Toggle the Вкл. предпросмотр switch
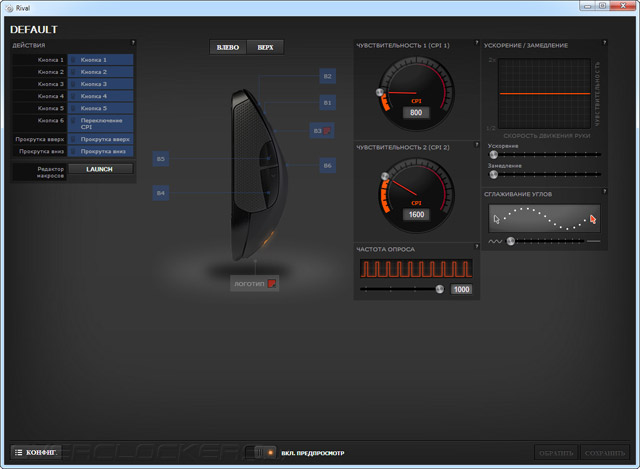 pos(261,452)
